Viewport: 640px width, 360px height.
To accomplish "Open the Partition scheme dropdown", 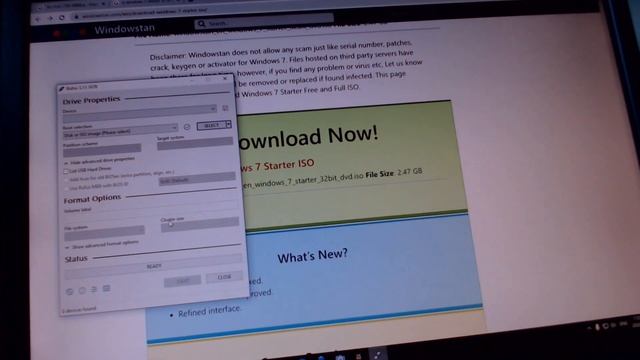I will [x=102, y=150].
